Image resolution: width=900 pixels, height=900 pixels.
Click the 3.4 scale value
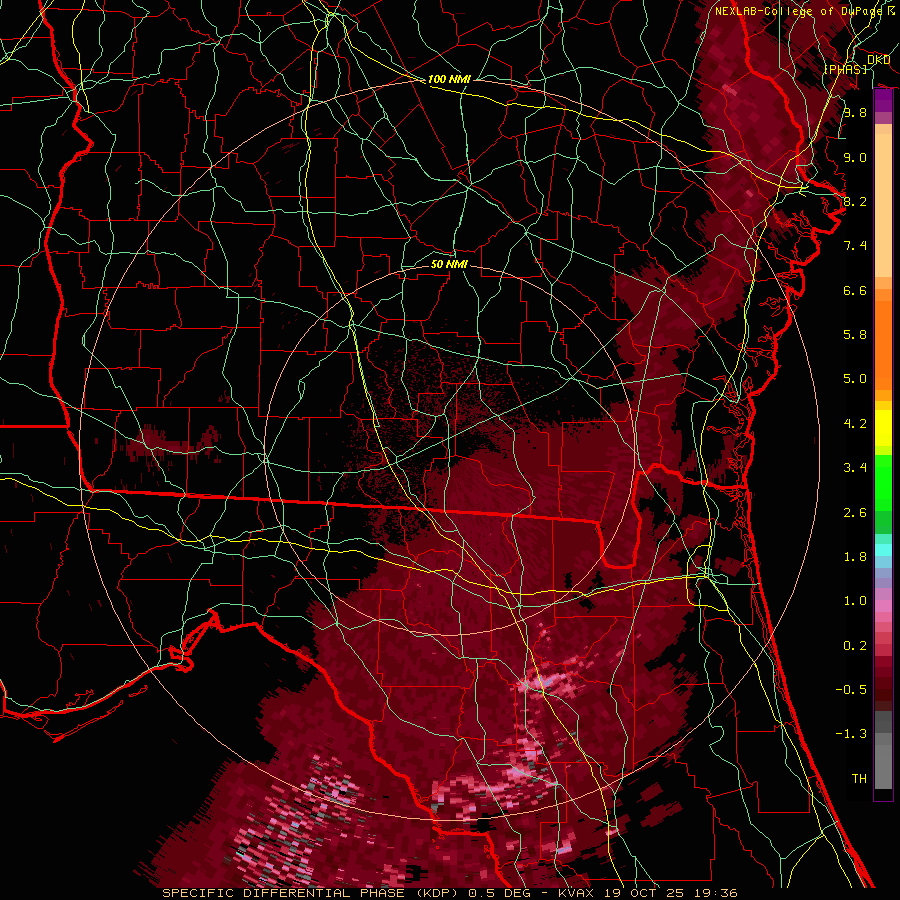855,468
